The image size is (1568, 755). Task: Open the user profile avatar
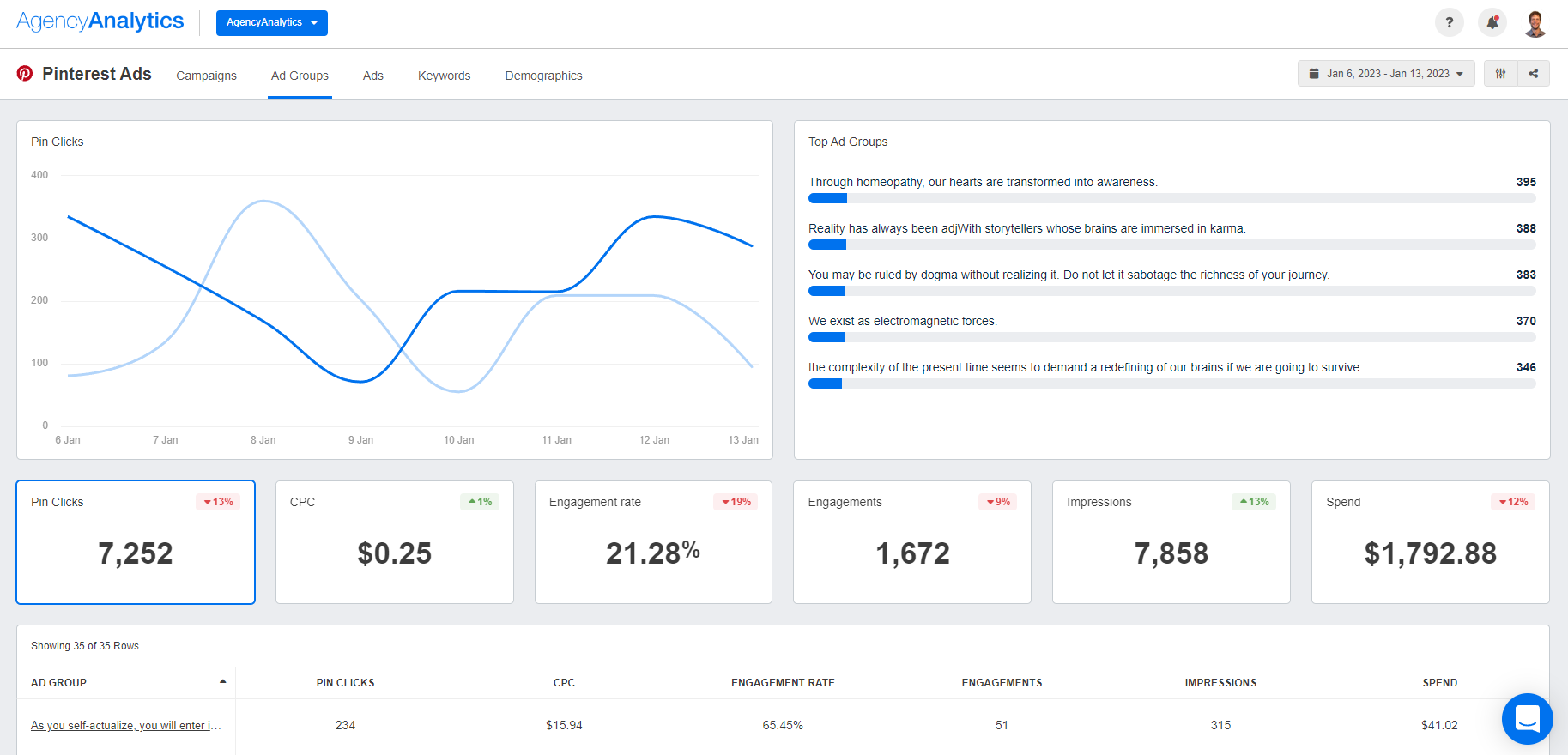(1535, 23)
